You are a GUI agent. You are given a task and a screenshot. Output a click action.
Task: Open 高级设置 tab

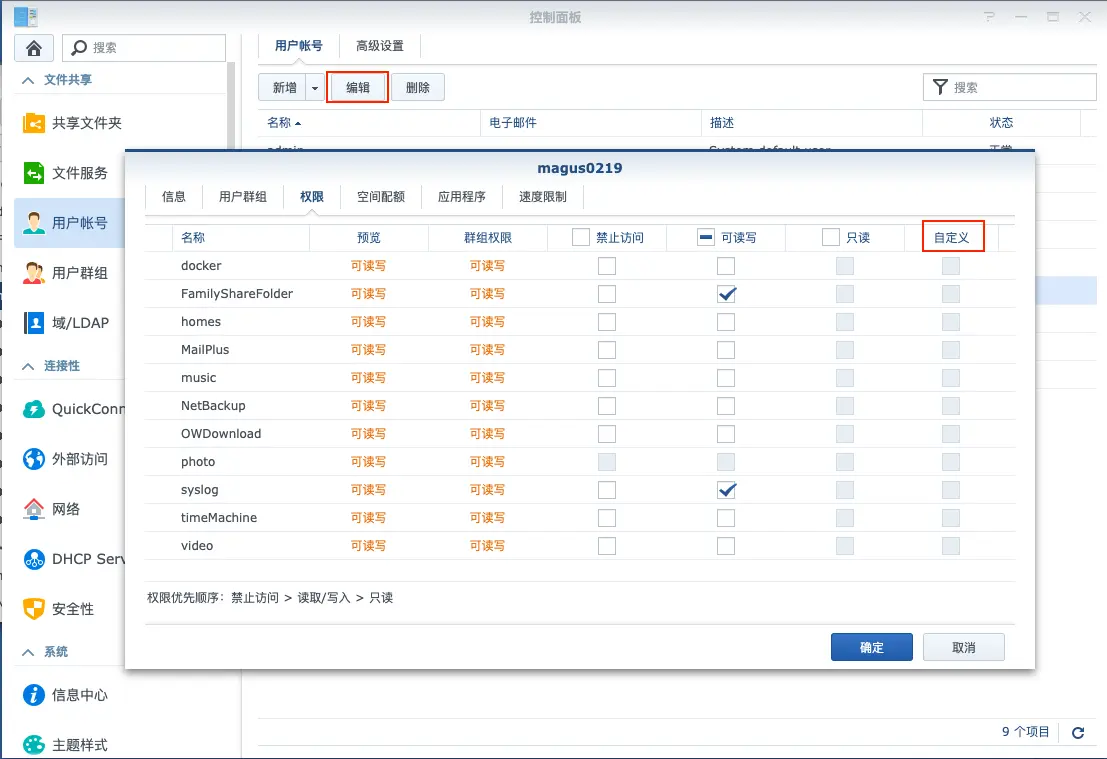click(380, 46)
